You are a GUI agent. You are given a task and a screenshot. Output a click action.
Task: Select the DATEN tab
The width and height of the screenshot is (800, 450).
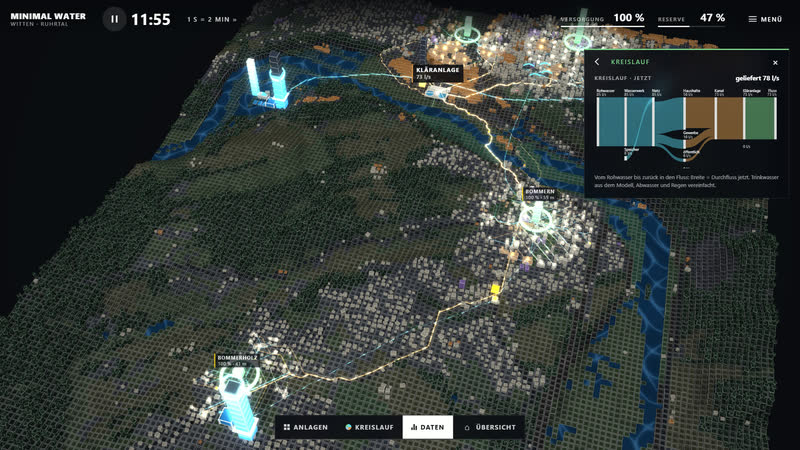pos(428,427)
